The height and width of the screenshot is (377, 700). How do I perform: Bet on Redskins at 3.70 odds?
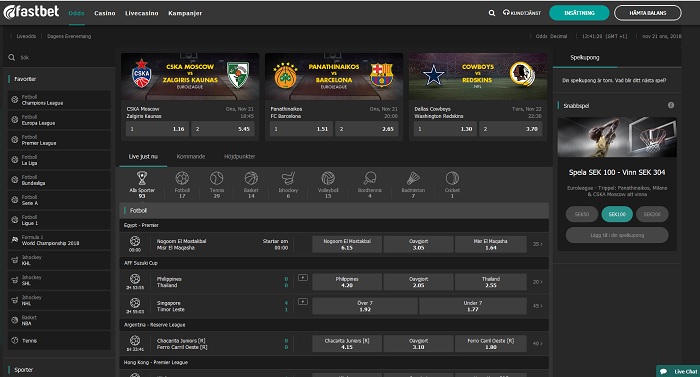click(x=511, y=129)
